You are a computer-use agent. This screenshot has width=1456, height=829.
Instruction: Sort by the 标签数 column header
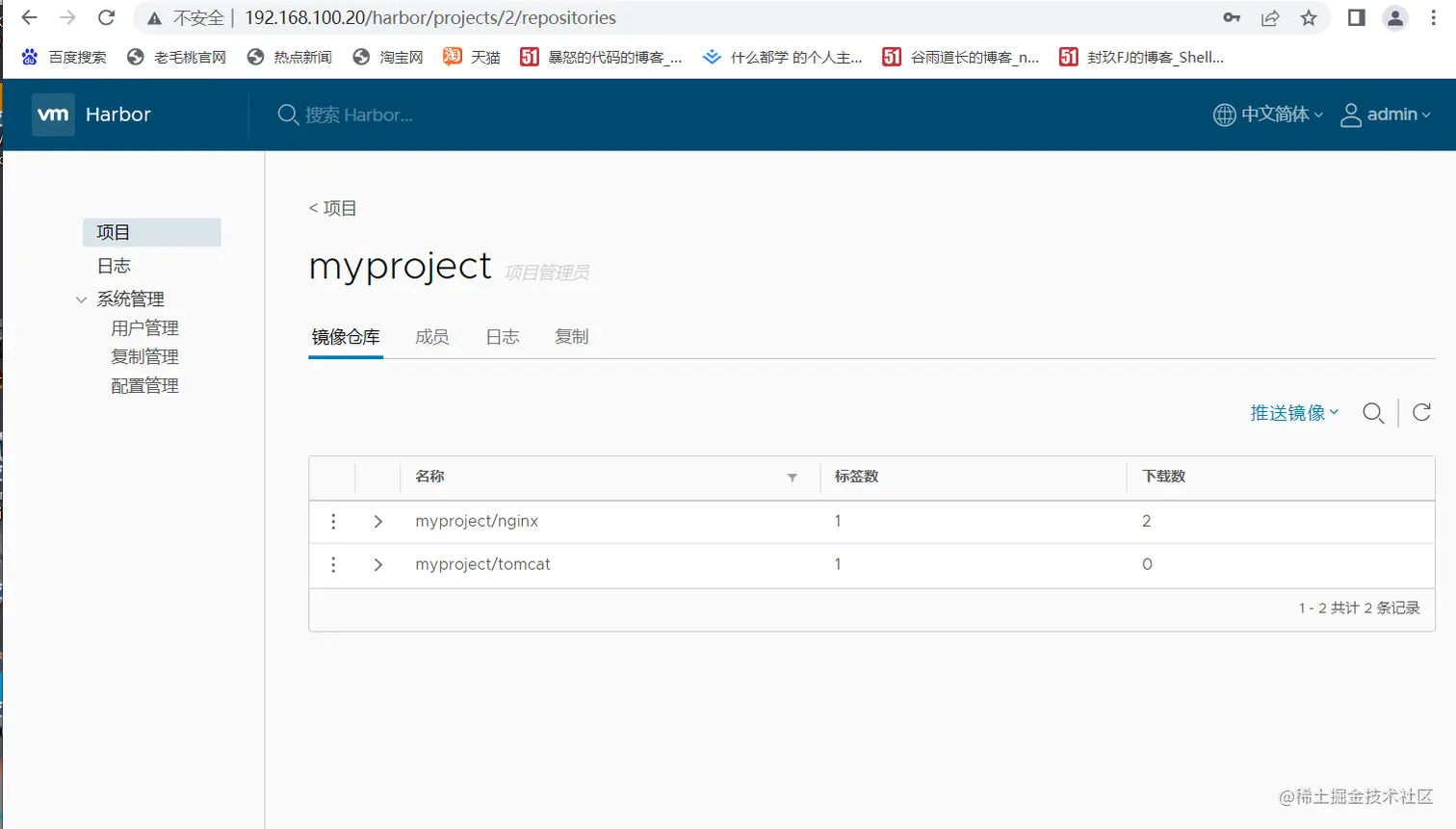coord(856,477)
